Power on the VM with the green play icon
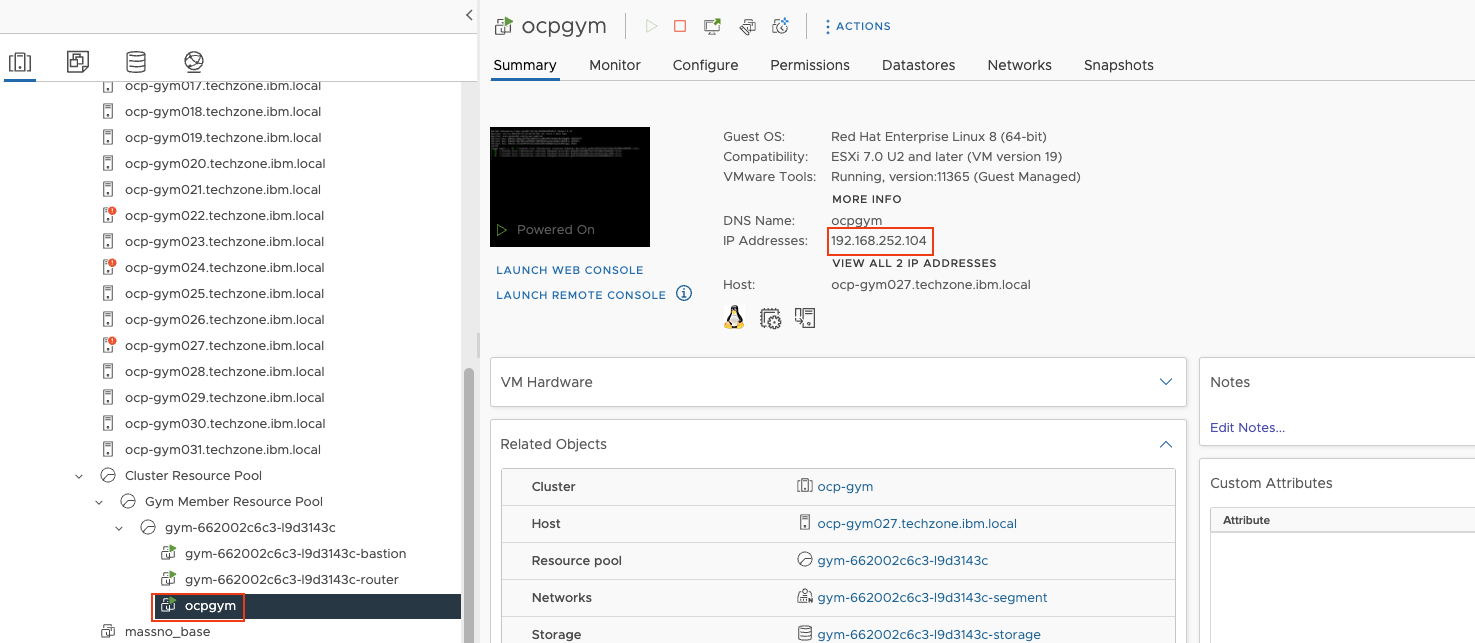 [651, 26]
